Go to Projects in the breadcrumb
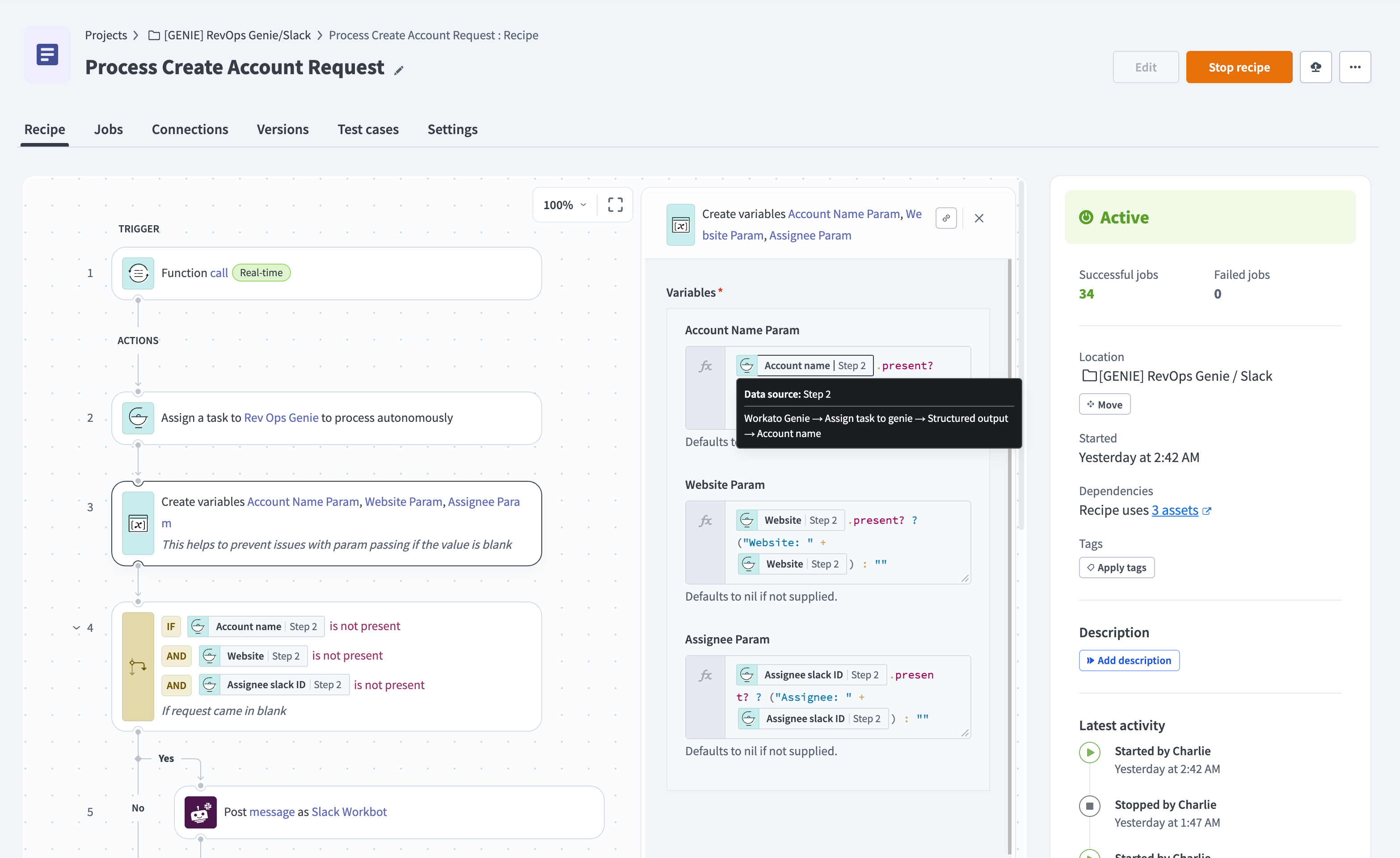1400x858 pixels. [105, 35]
